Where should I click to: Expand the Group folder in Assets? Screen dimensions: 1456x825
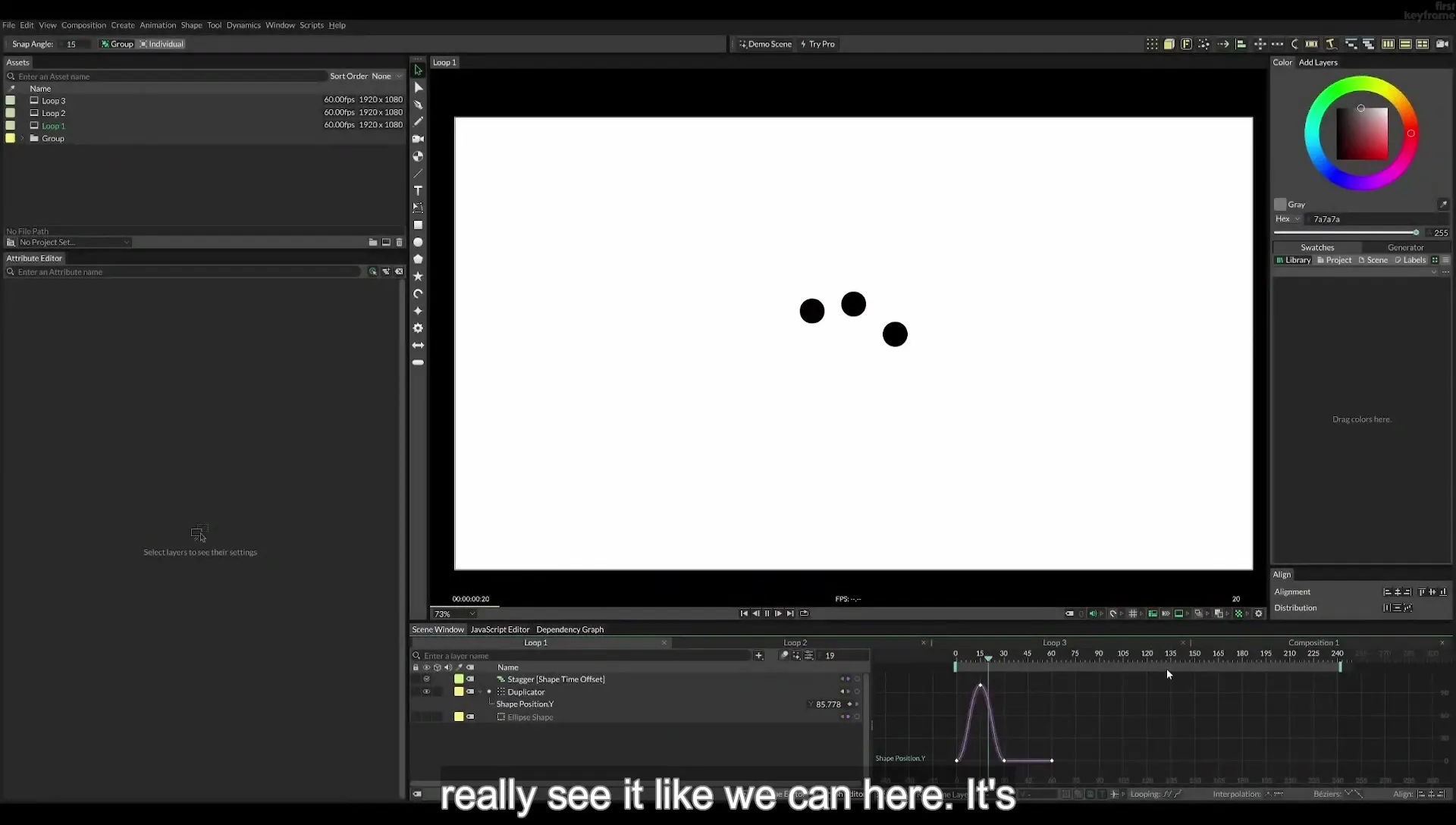[23, 139]
